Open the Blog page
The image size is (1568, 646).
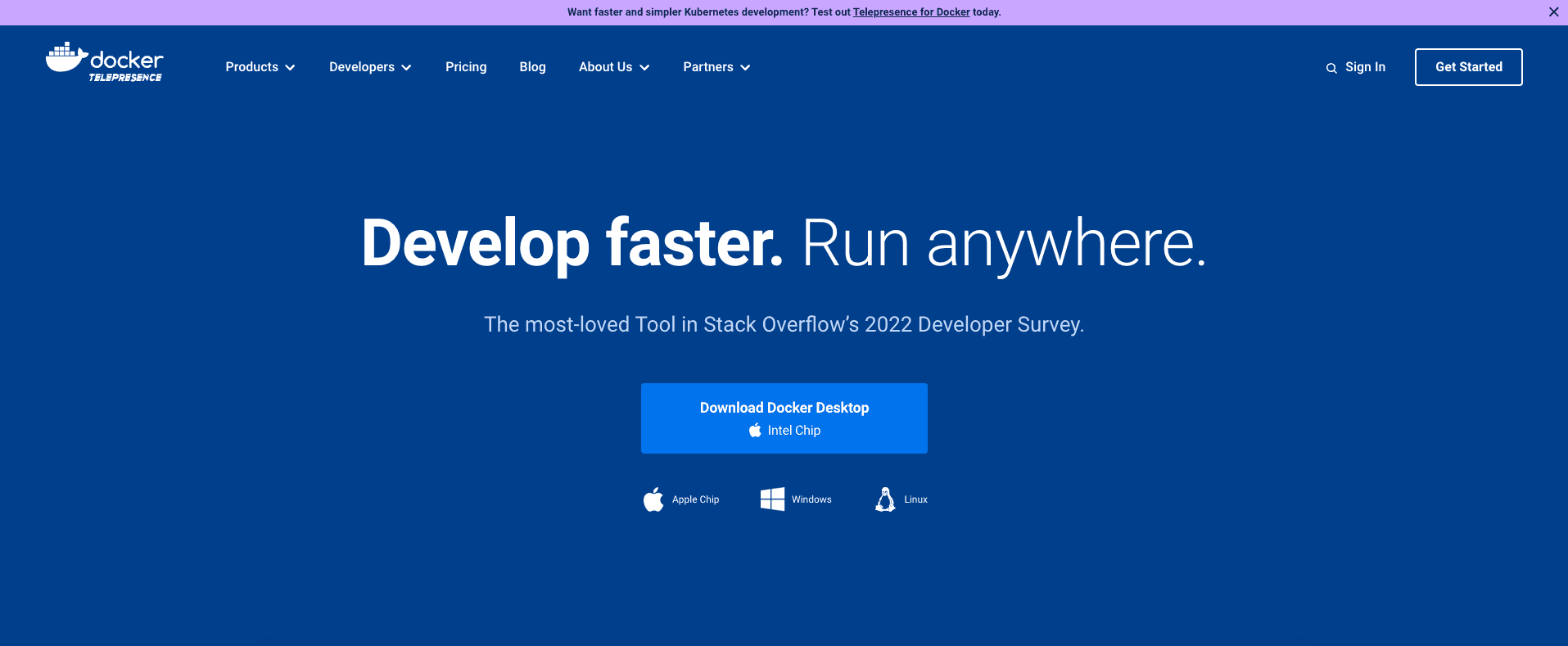[x=532, y=67]
